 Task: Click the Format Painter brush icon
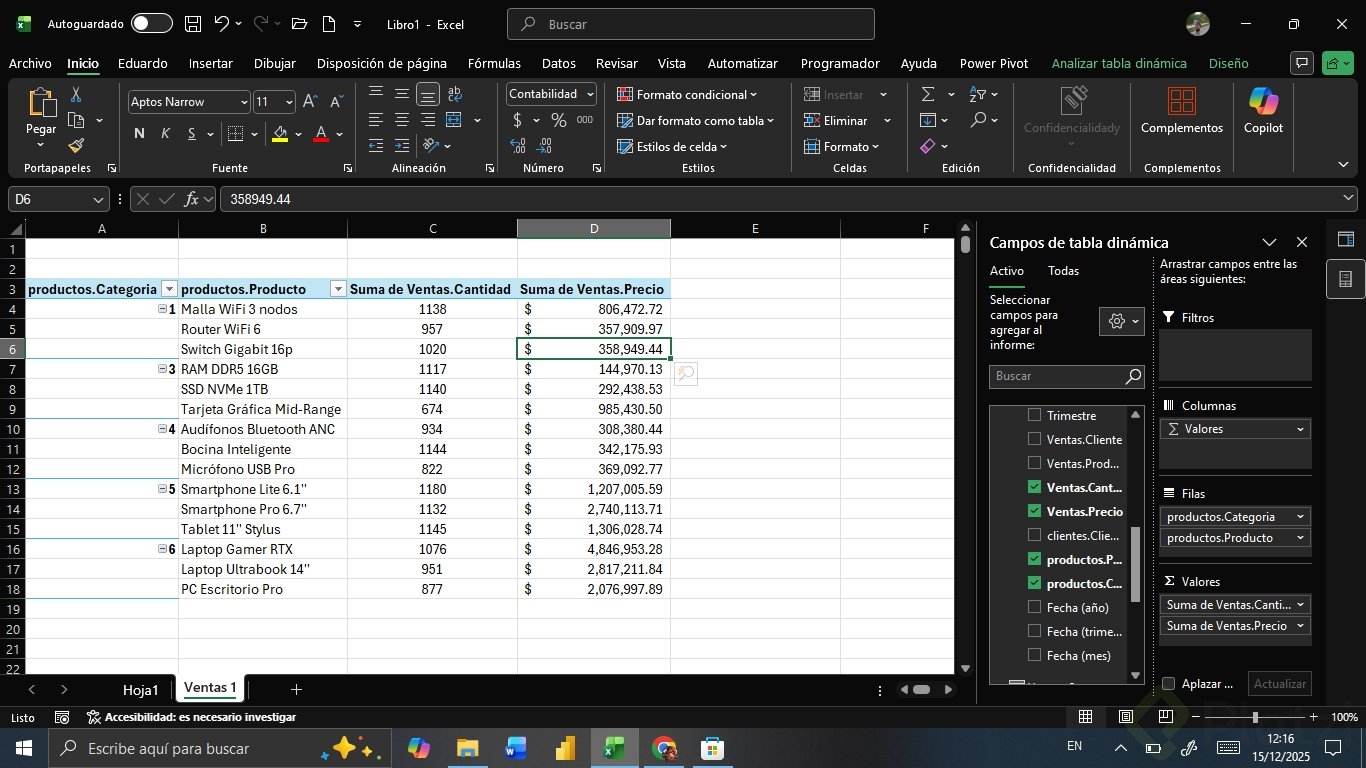tap(76, 146)
